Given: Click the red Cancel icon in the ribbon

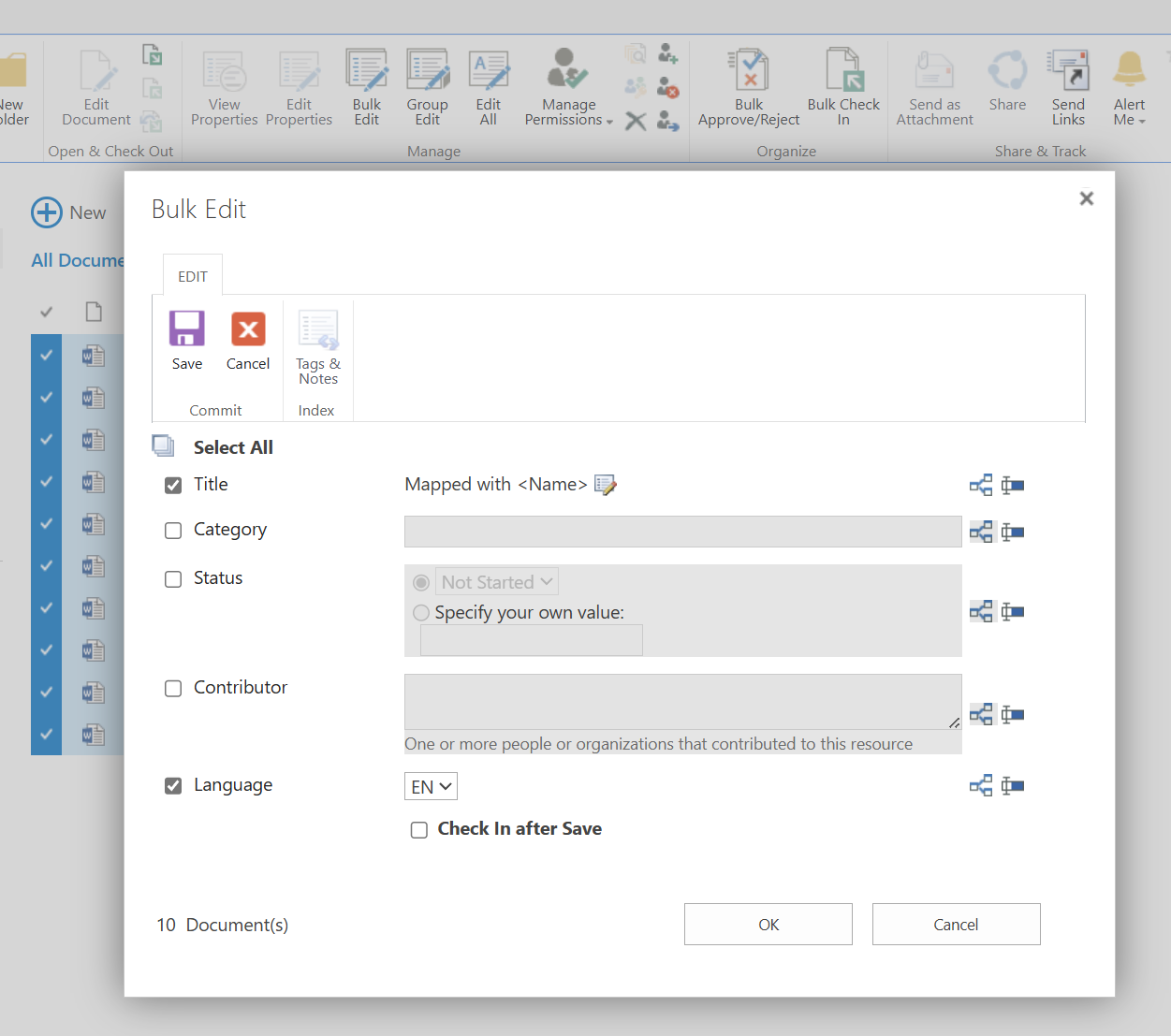Looking at the screenshot, I should [248, 328].
